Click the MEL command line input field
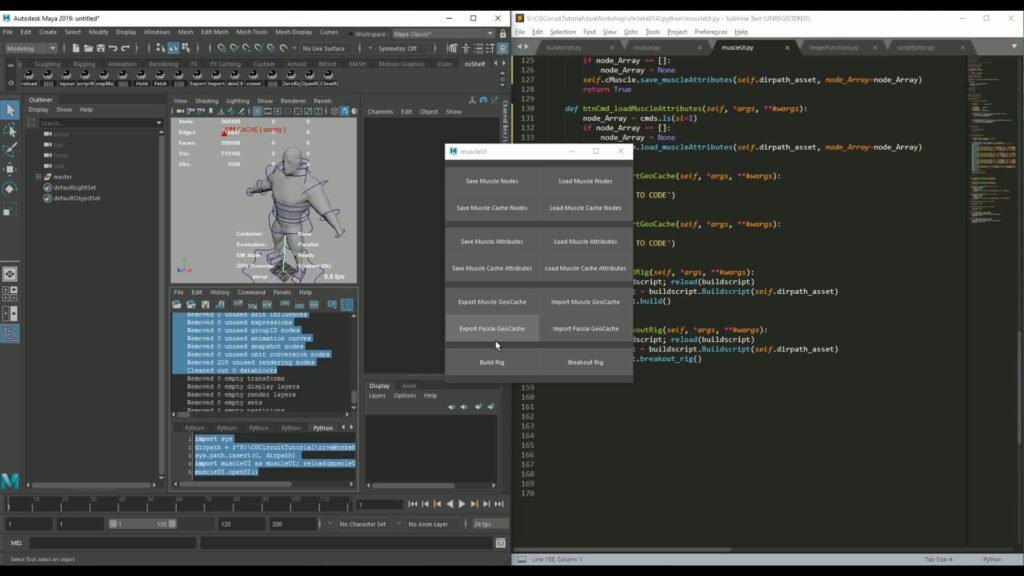The width and height of the screenshot is (1024, 576). (112, 543)
